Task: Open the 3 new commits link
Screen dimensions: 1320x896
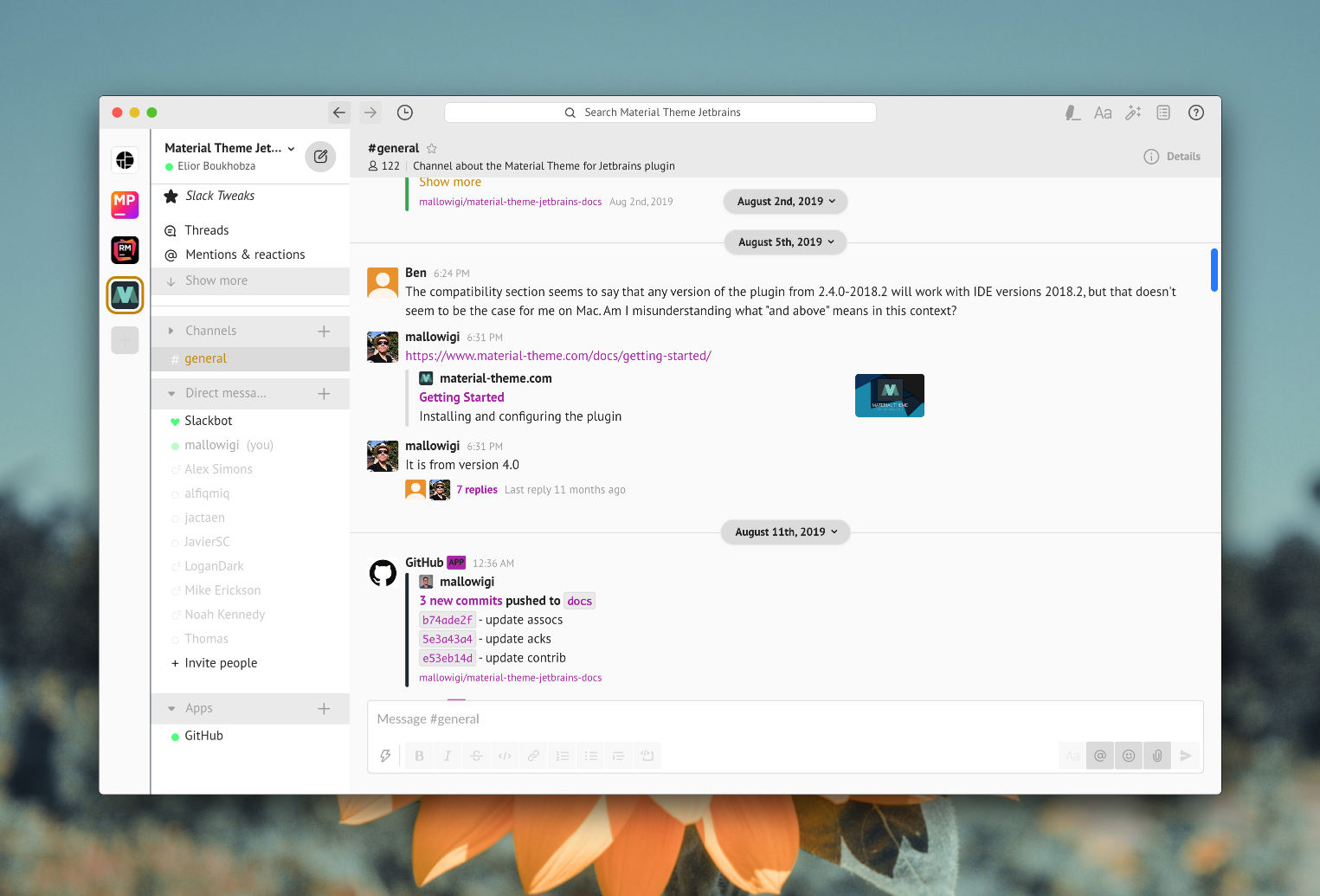Action: pos(460,601)
